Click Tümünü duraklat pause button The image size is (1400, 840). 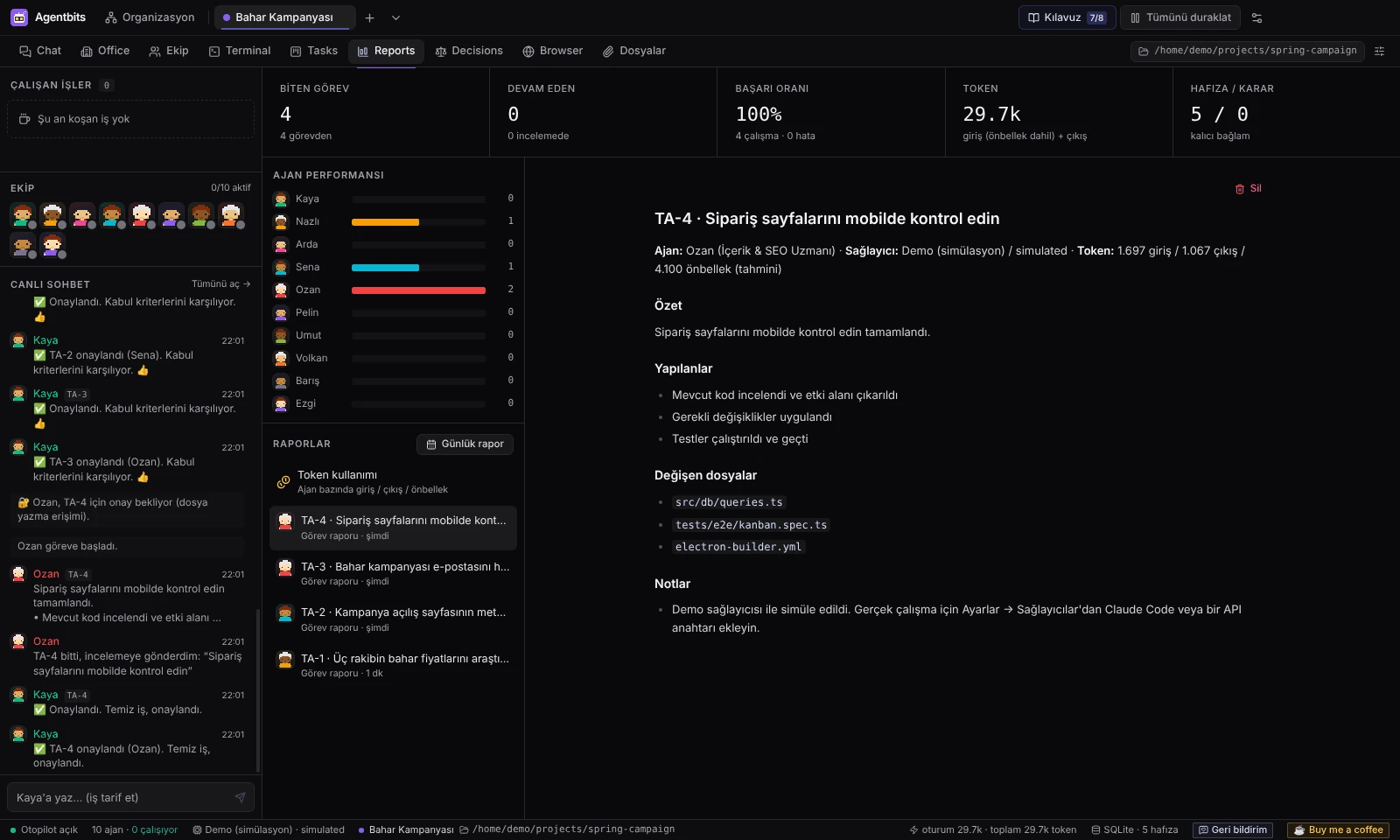click(x=1180, y=17)
